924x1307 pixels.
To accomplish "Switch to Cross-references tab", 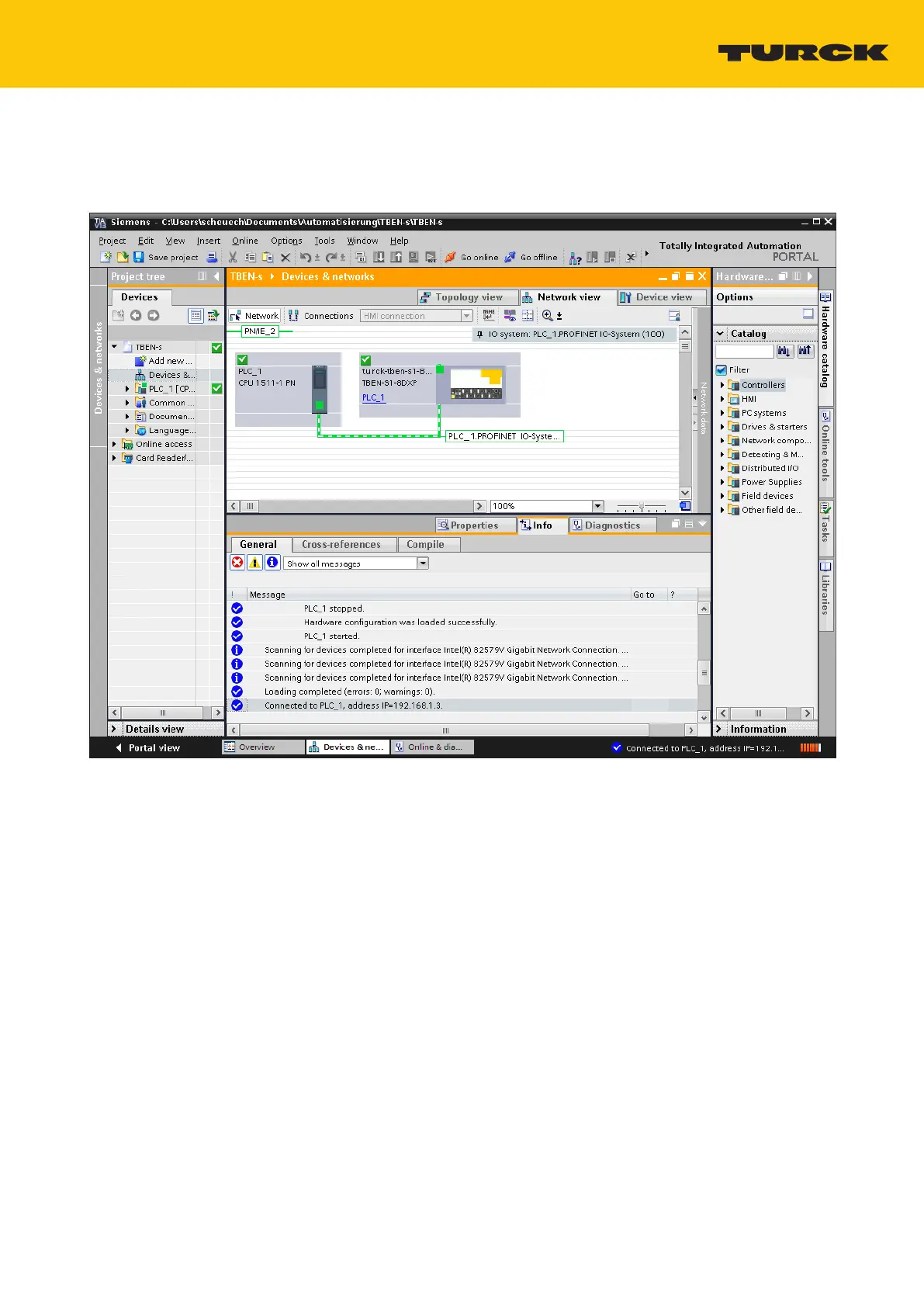I will coord(344,545).
